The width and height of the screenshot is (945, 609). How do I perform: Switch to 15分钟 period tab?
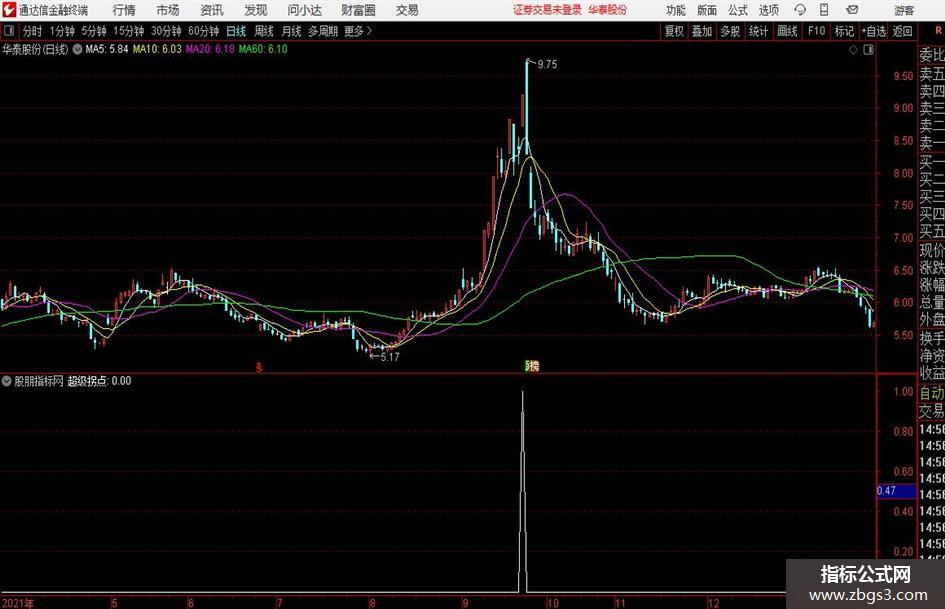tap(129, 31)
